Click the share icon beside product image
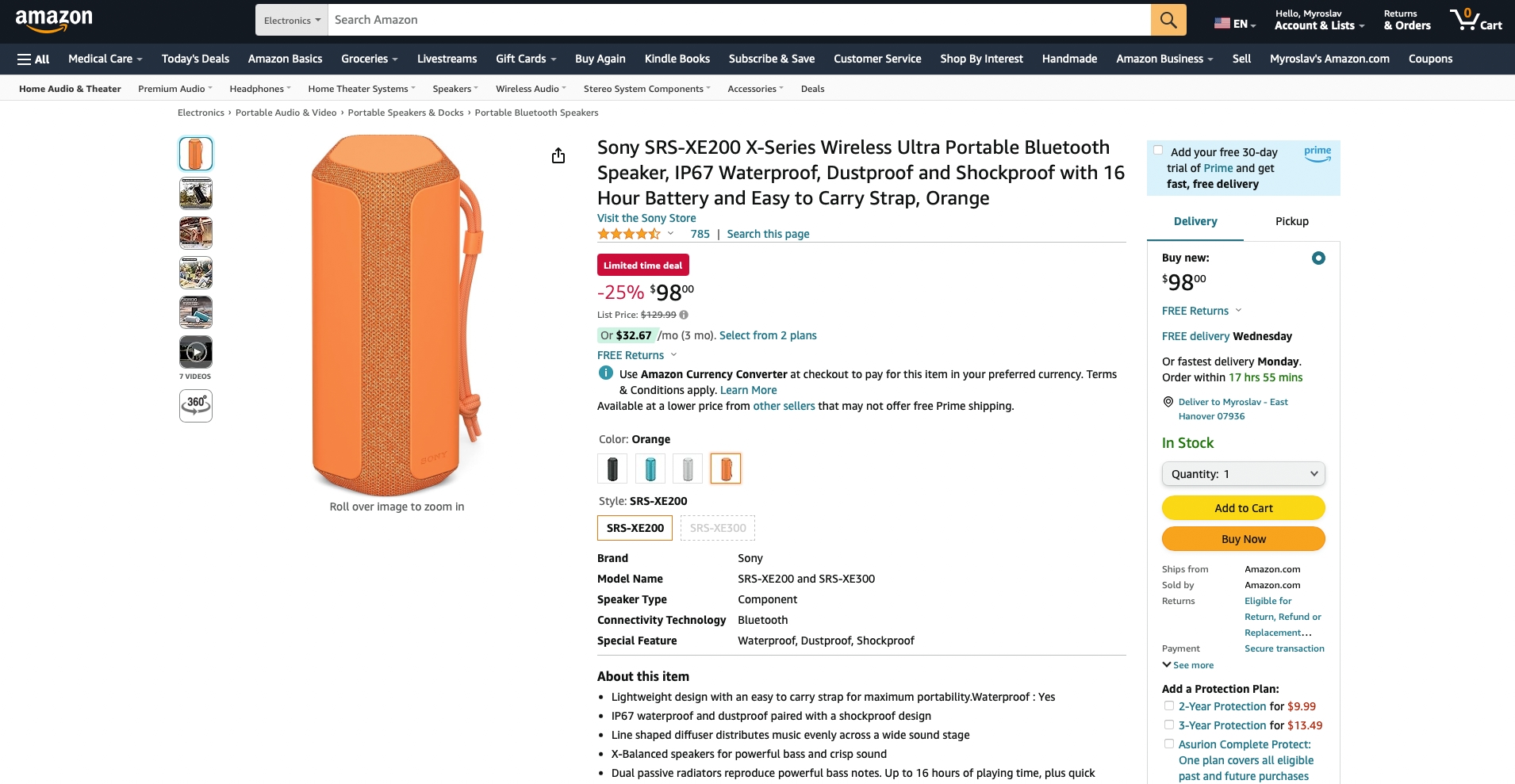Screen dimensions: 1515x784 tap(558, 155)
